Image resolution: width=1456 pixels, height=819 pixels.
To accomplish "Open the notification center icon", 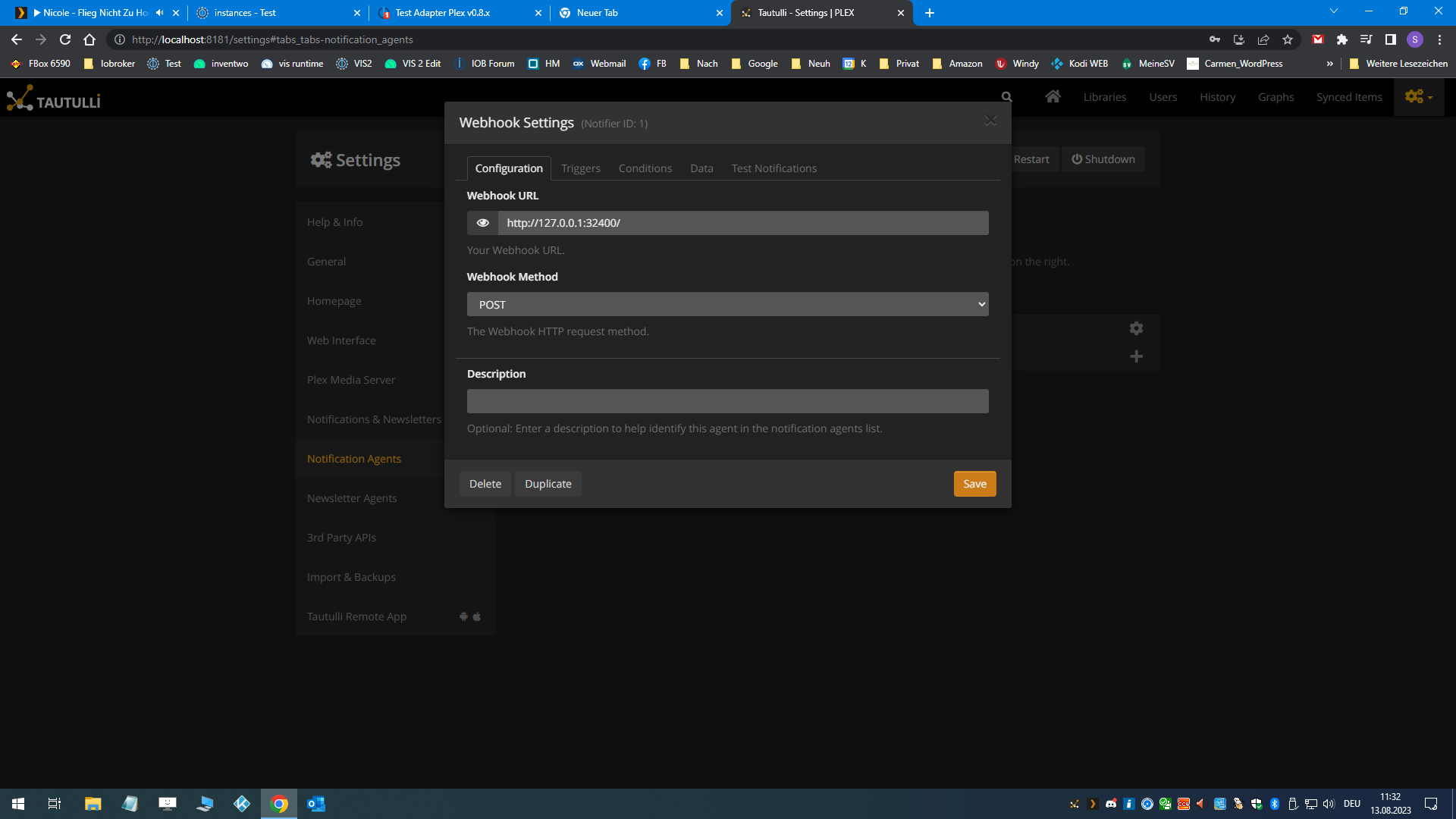I will coord(1431,804).
